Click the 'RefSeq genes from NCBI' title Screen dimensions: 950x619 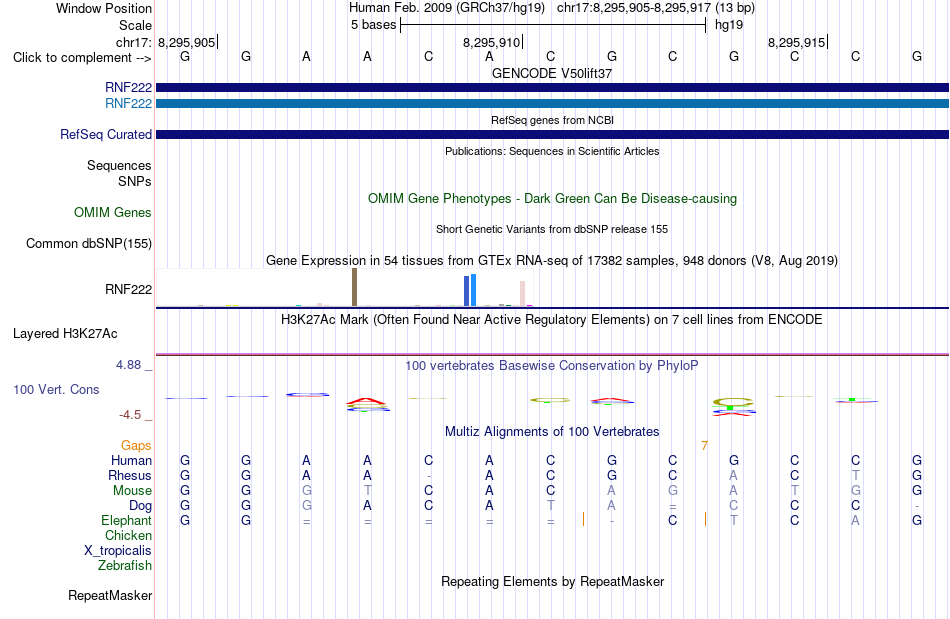tap(552, 120)
